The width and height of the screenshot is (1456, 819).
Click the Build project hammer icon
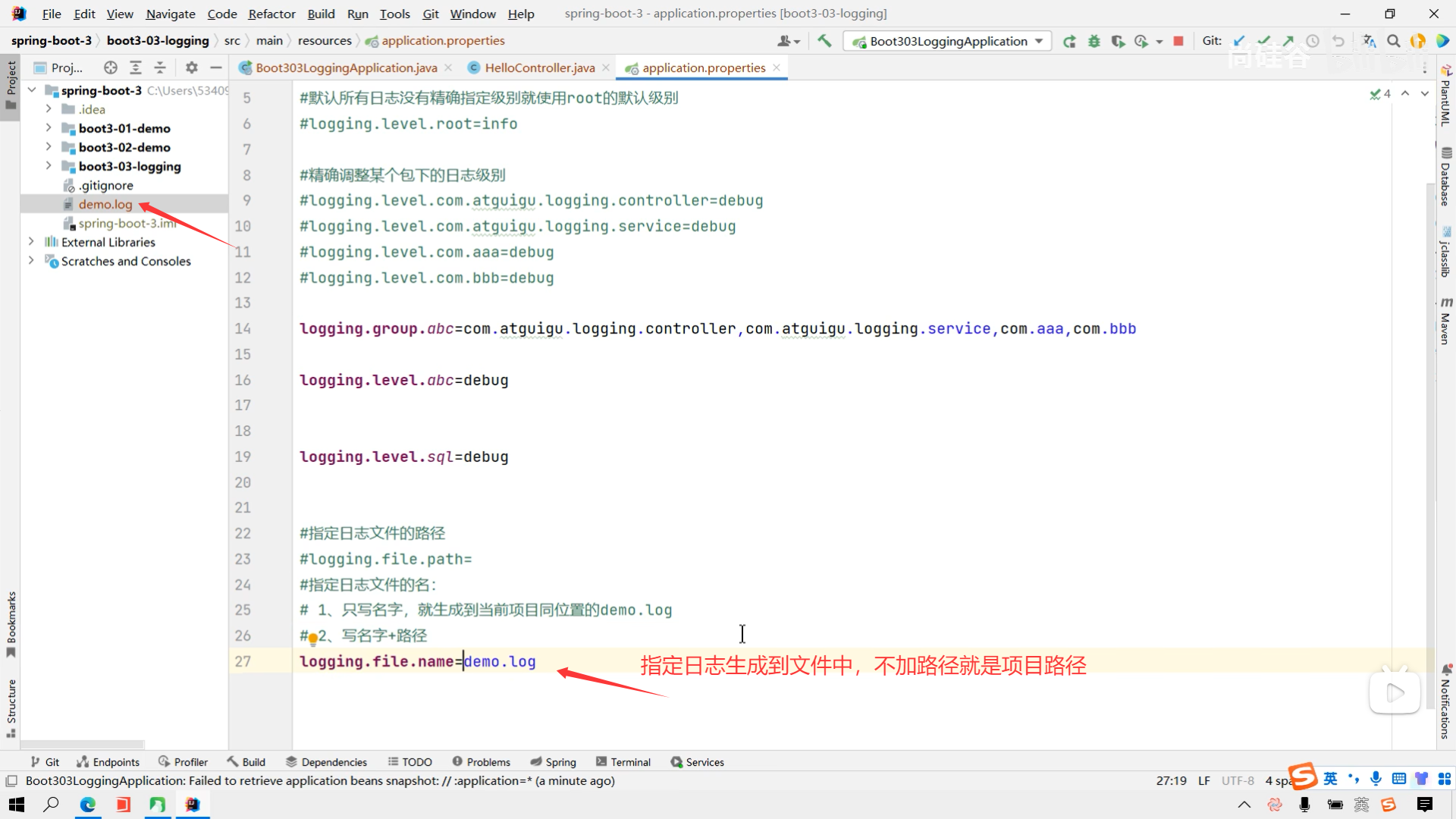point(824,41)
